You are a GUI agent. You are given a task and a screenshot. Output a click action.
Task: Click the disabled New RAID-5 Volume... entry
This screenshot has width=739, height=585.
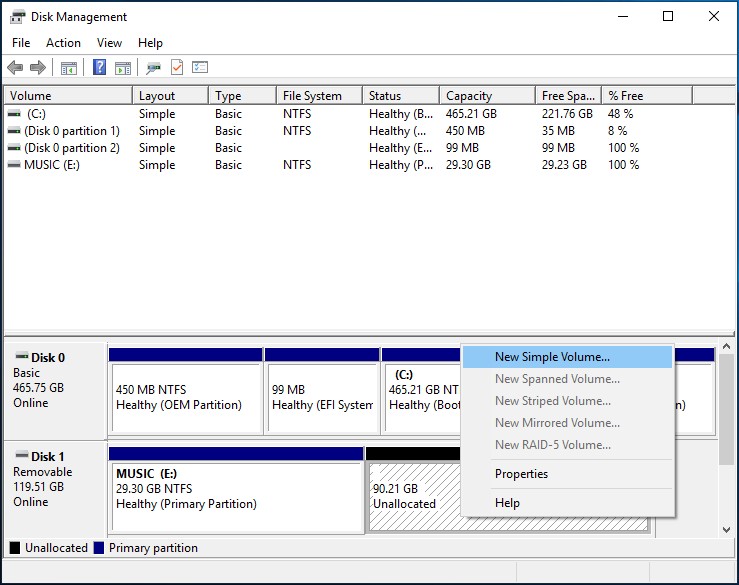567,445
